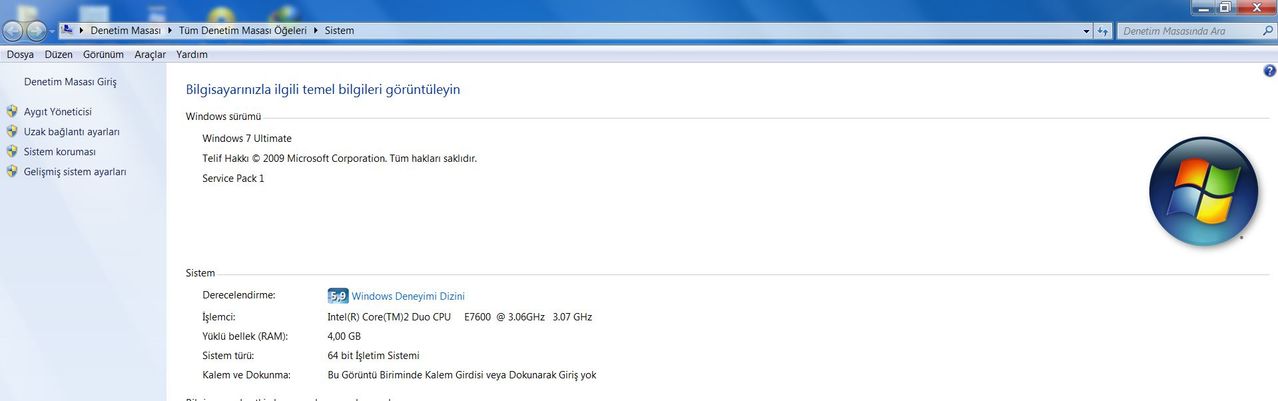The image size is (1278, 401).
Task: Click the Sistem türü label
Action: pyautogui.click(x=228, y=355)
